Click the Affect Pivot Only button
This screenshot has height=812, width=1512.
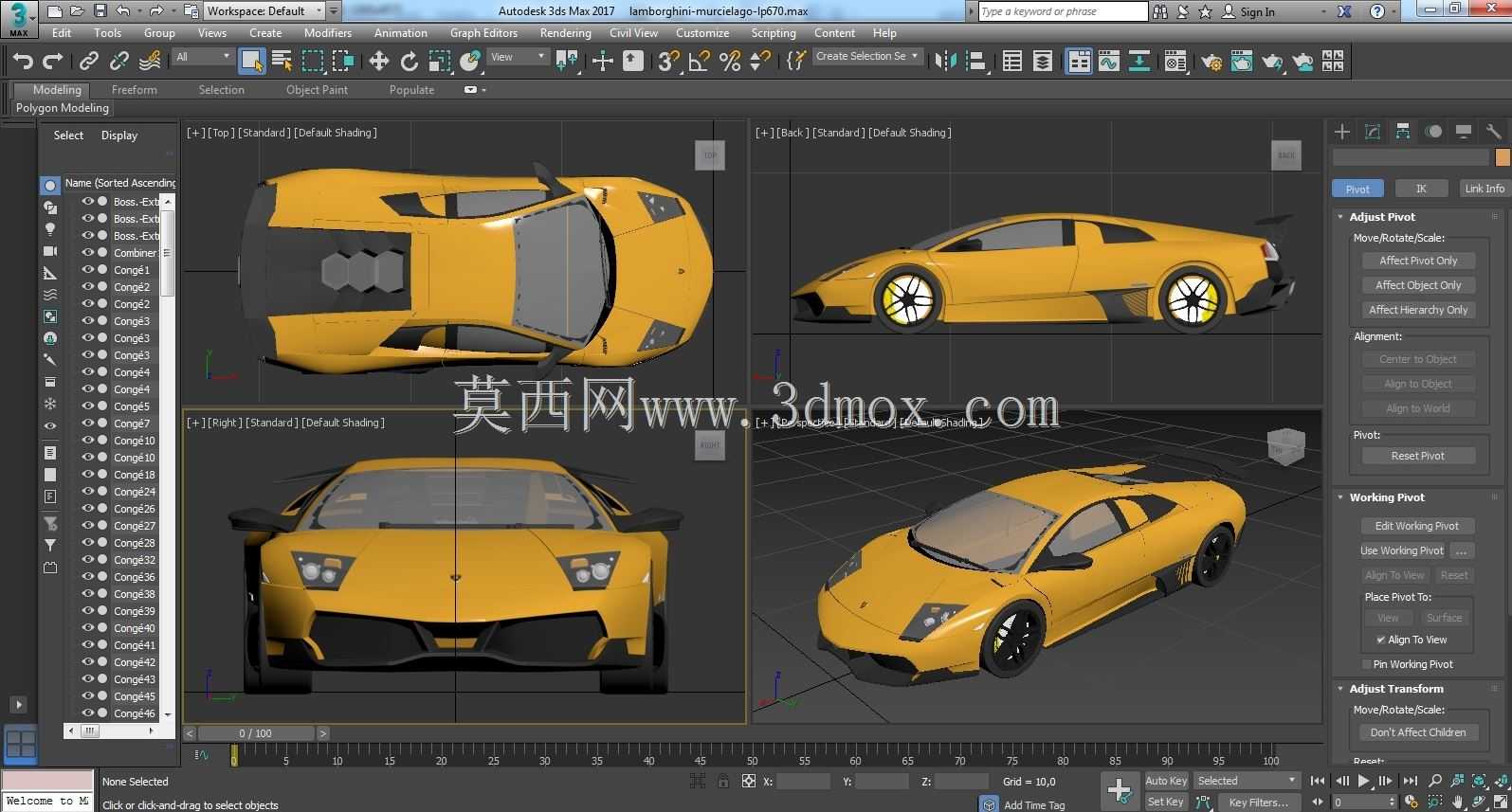pyautogui.click(x=1418, y=261)
